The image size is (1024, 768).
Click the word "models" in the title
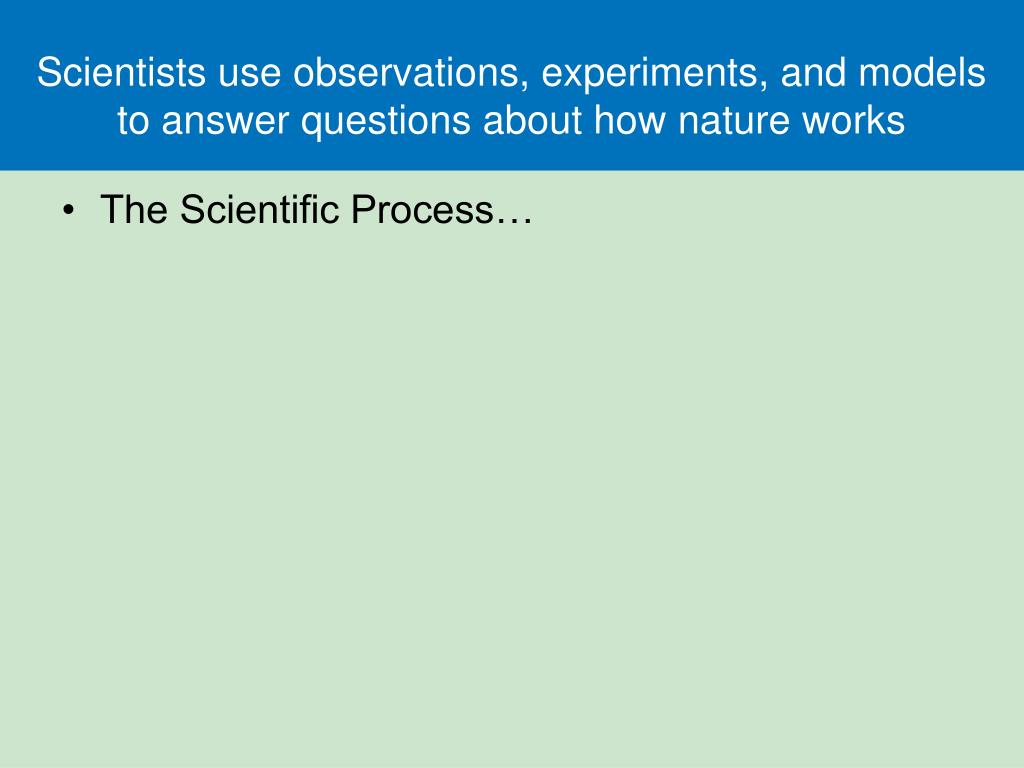click(x=921, y=72)
